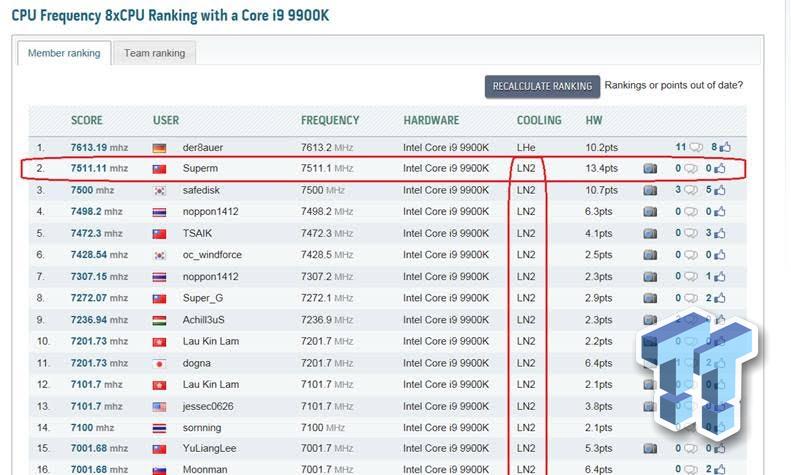Click the flag beside somning
The height and width of the screenshot is (475, 791).
(159, 428)
